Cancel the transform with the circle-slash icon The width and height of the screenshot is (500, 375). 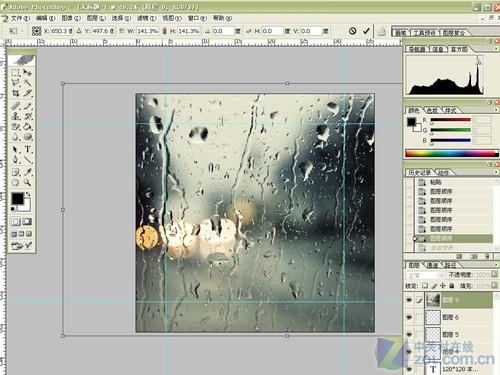[352, 31]
